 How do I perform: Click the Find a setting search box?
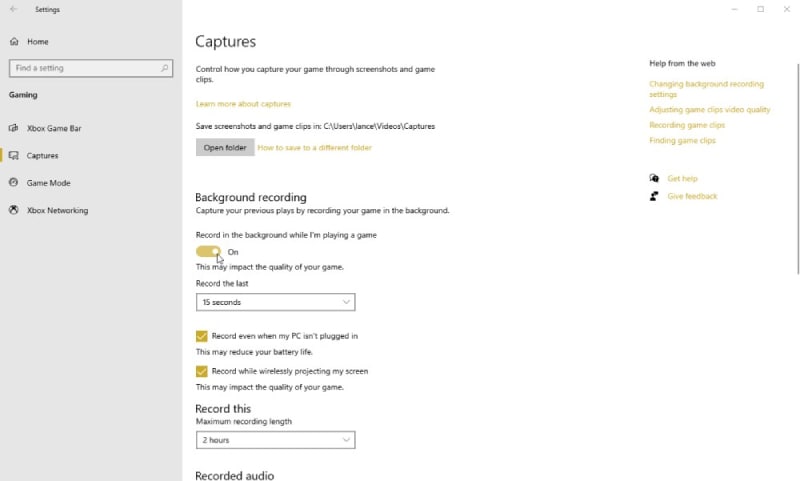coord(84,68)
